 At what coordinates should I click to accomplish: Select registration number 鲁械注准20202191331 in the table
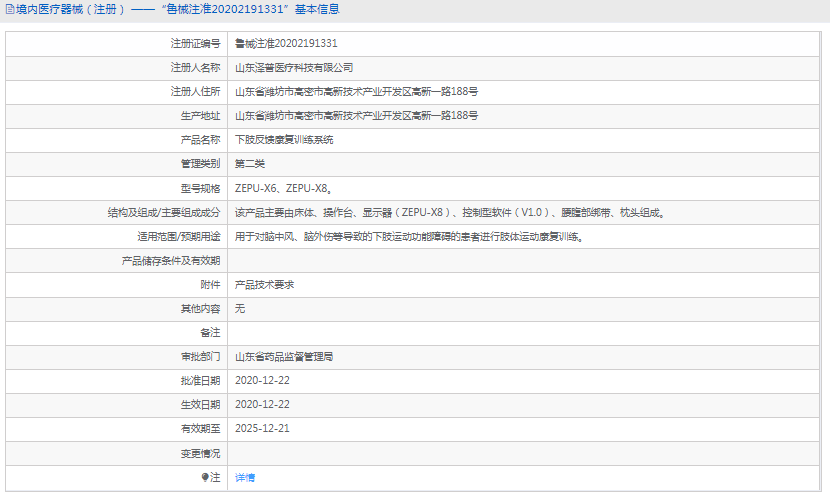pos(286,43)
